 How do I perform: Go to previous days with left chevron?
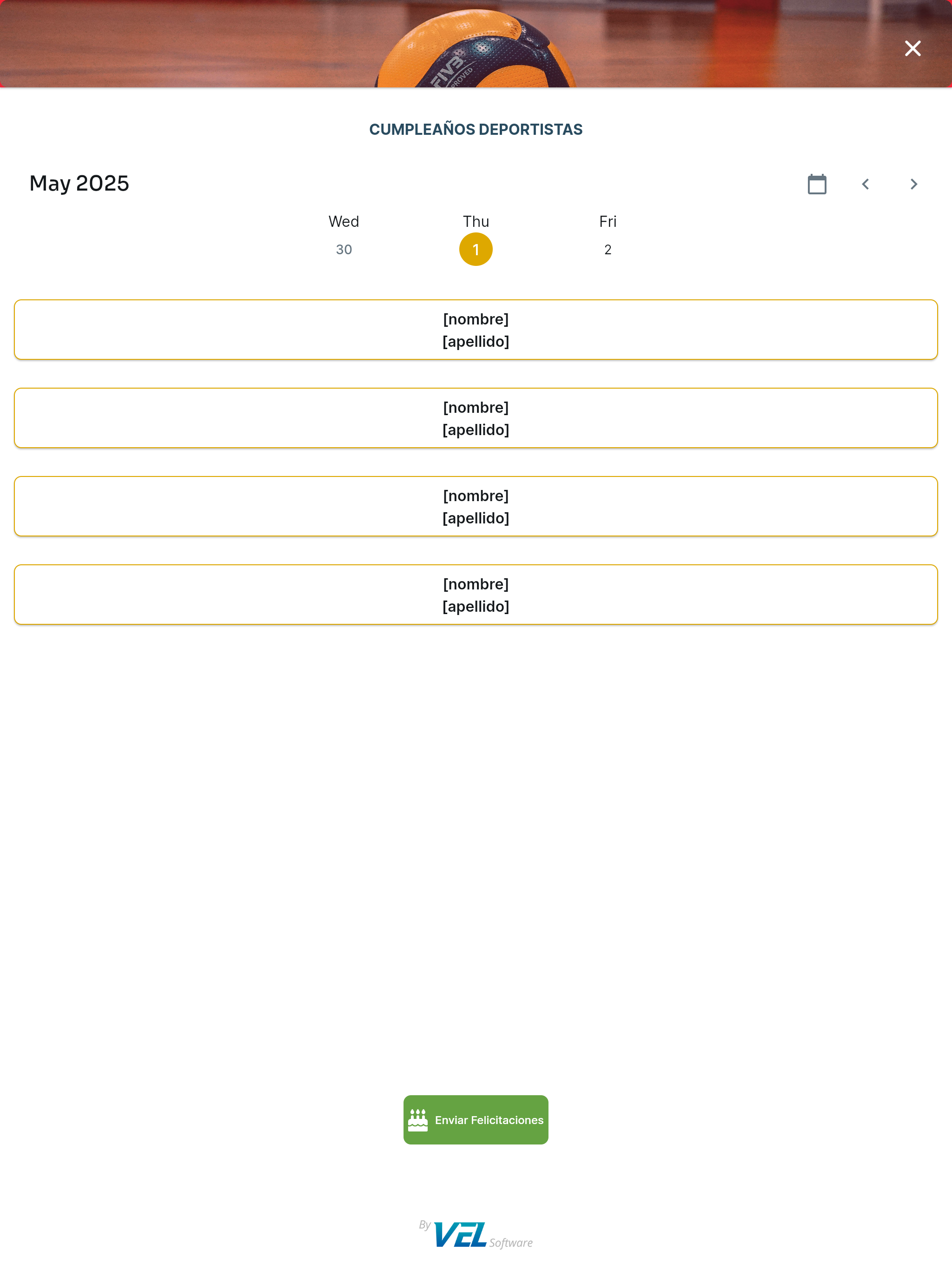tap(865, 184)
